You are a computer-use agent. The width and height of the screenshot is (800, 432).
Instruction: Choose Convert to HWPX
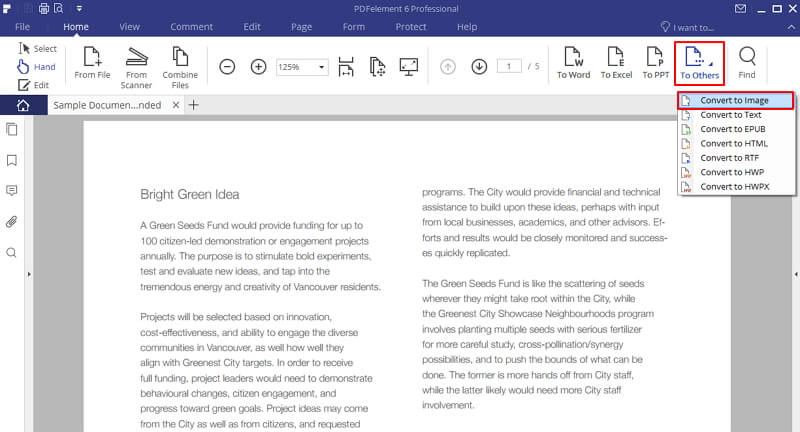[736, 187]
